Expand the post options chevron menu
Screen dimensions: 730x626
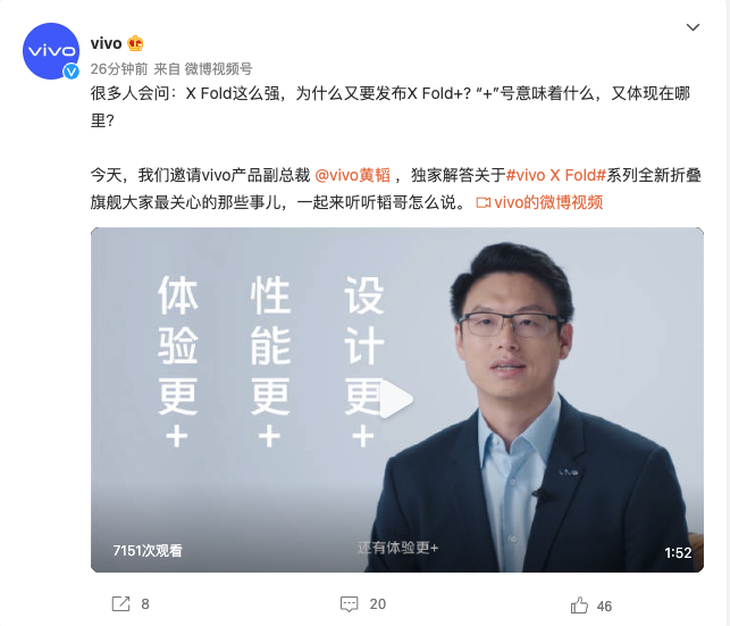[693, 27]
